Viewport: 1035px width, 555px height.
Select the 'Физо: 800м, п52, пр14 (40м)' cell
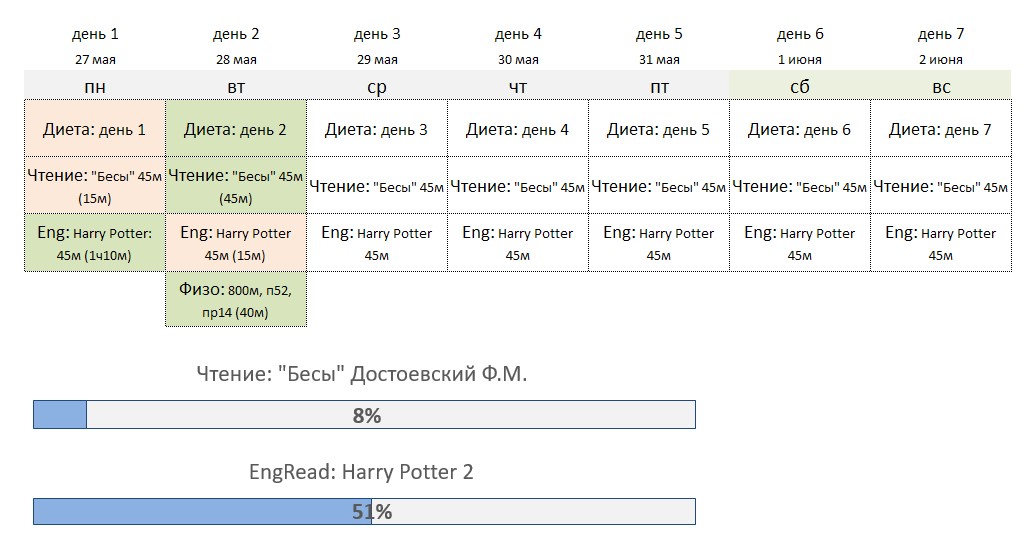pos(236,299)
